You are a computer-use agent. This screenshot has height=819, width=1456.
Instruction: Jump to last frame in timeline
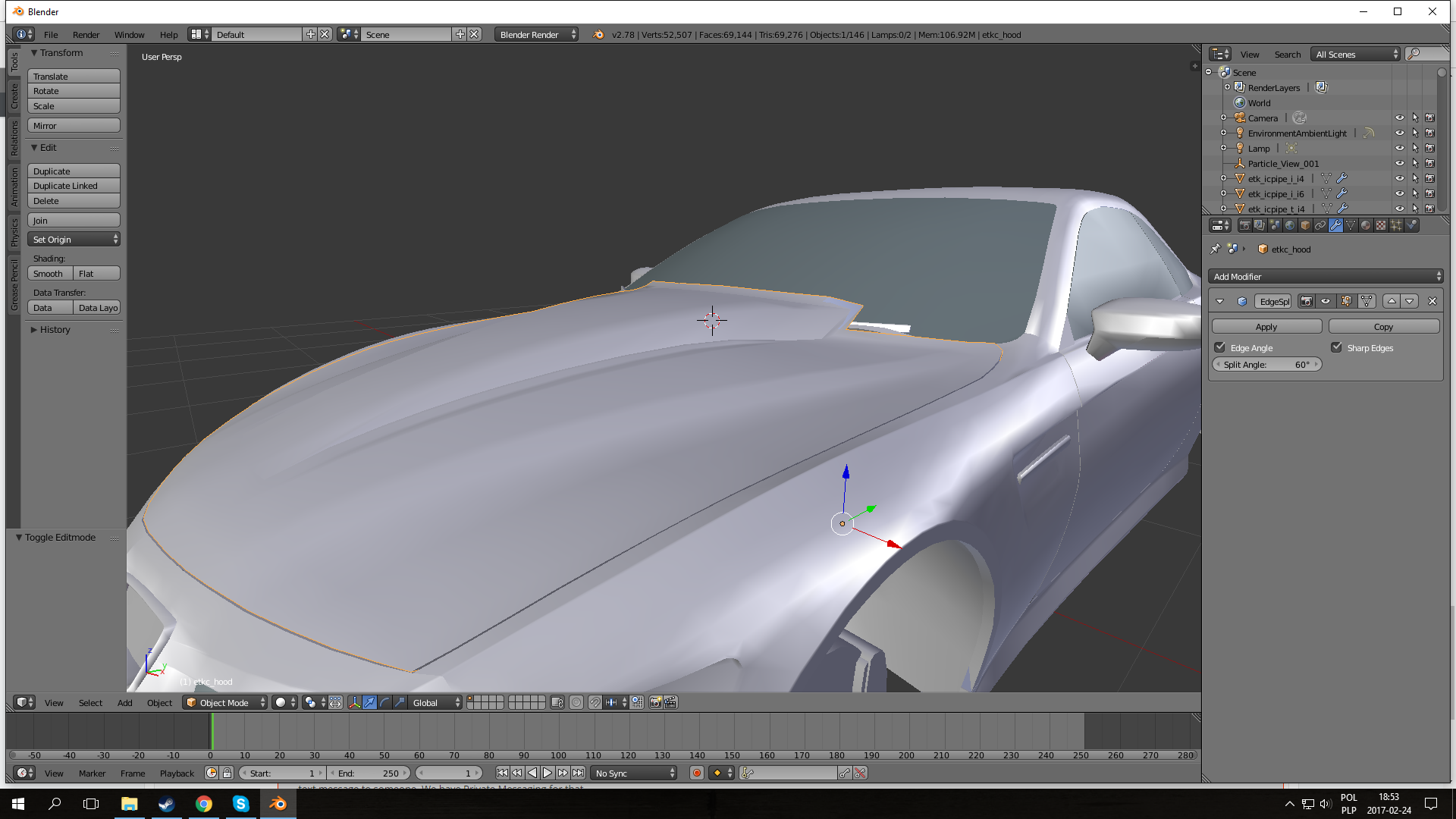pyautogui.click(x=578, y=773)
